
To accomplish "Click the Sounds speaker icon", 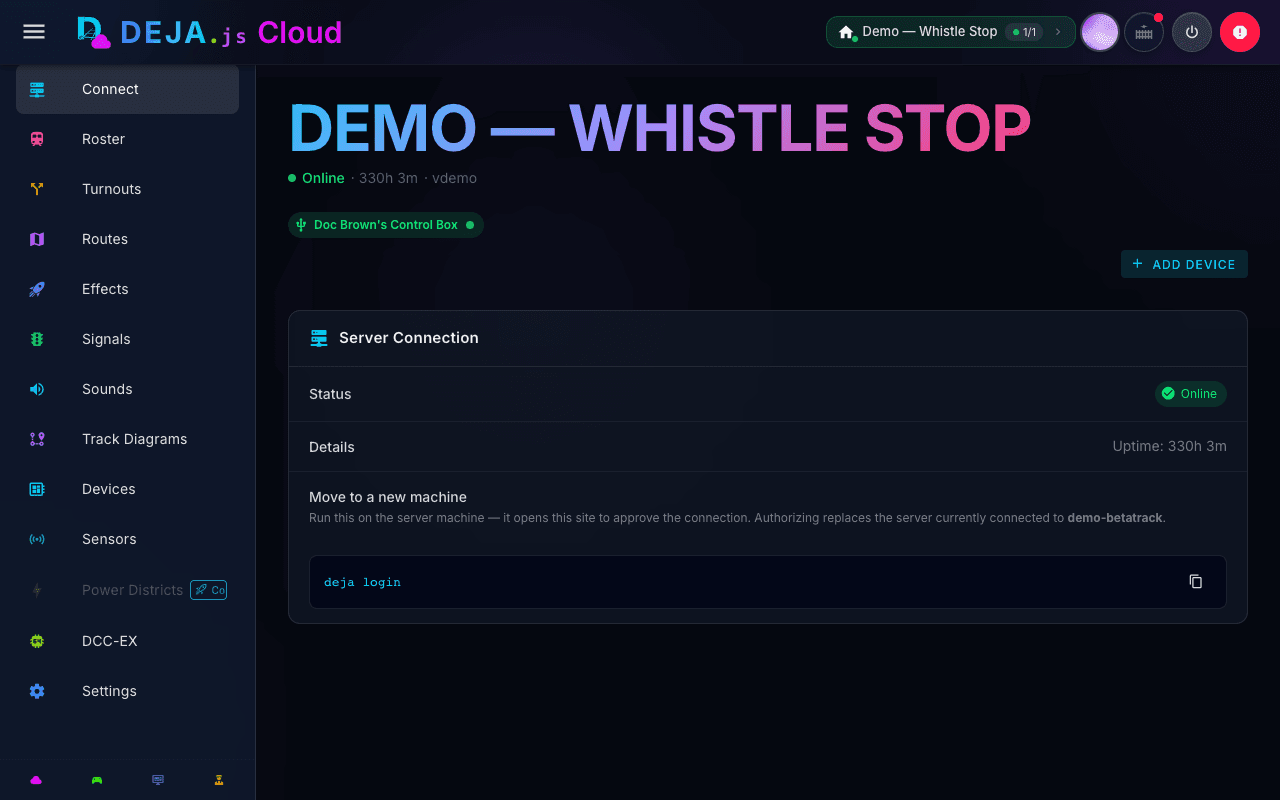I will click(x=37, y=389).
